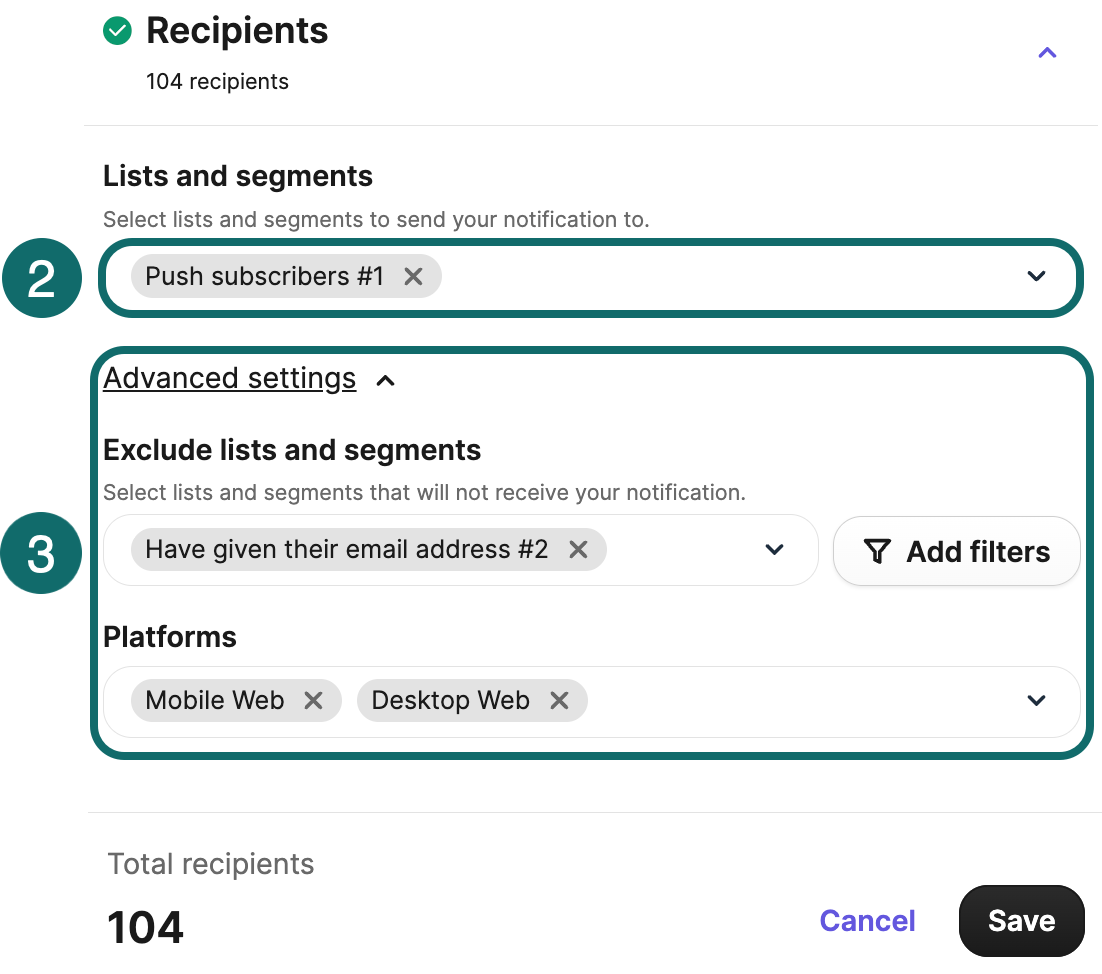The height and width of the screenshot is (974, 1102).
Task: Click the Advanced settings link
Action: tap(229, 378)
